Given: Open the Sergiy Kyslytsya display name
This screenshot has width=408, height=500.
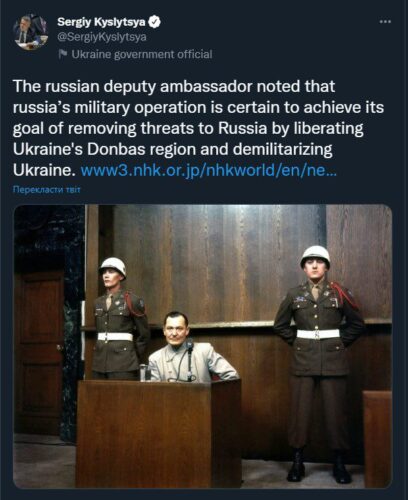Looking at the screenshot, I should coord(101,22).
